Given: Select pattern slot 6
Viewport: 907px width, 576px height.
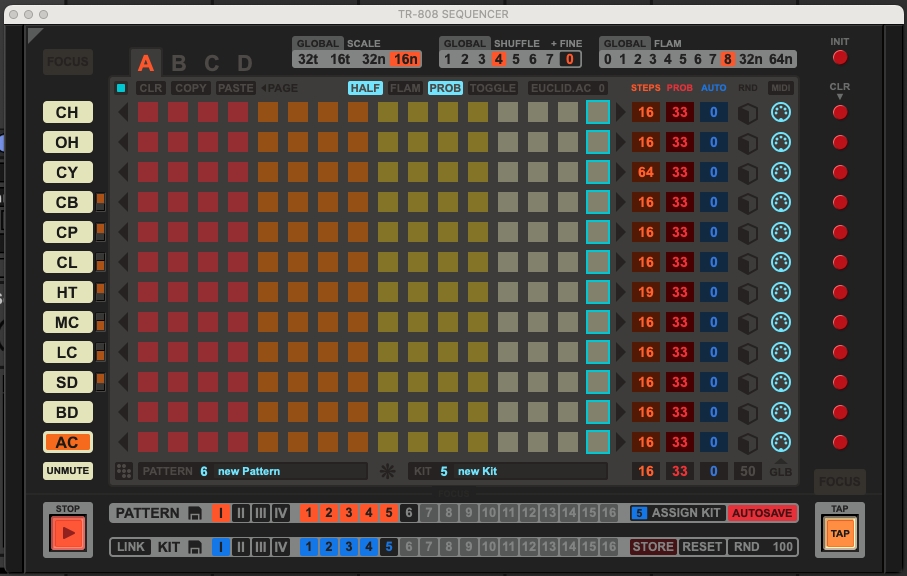Looking at the screenshot, I should [409, 513].
